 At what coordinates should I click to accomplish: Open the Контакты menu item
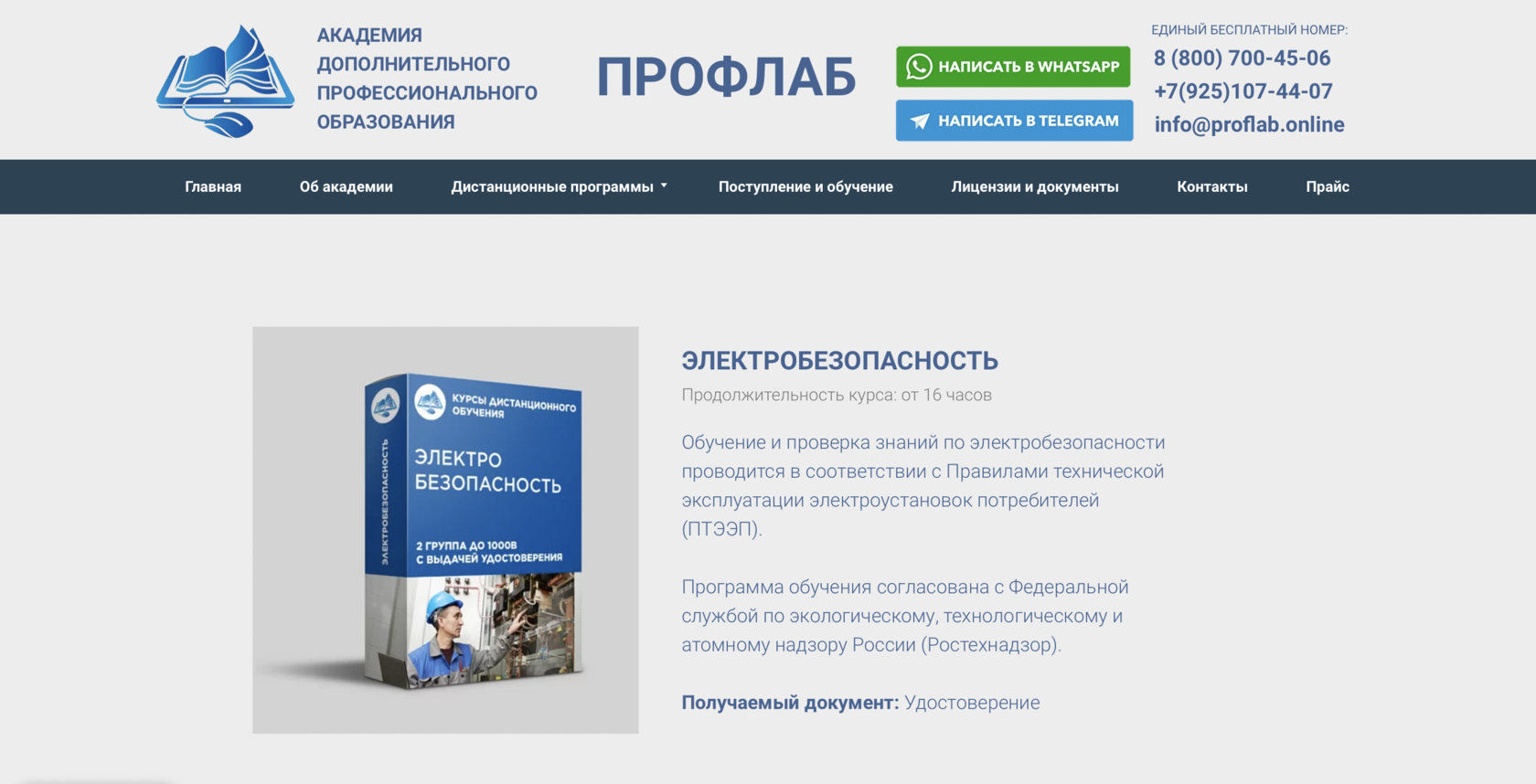pyautogui.click(x=1212, y=186)
